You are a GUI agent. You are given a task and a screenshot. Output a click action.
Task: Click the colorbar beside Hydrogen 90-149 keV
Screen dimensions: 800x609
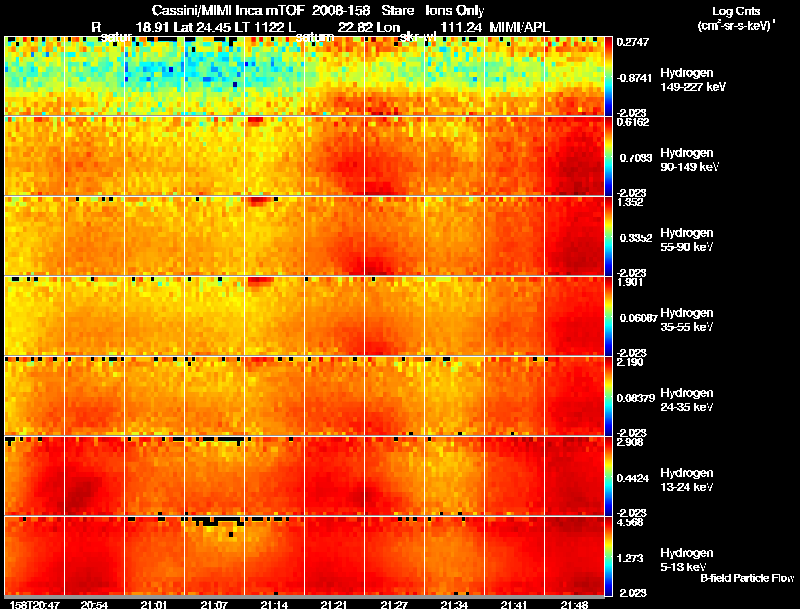(608, 156)
